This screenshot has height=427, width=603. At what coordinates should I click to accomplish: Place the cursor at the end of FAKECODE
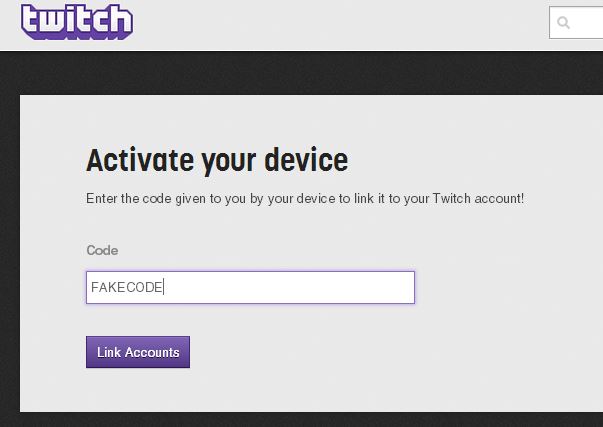163,287
